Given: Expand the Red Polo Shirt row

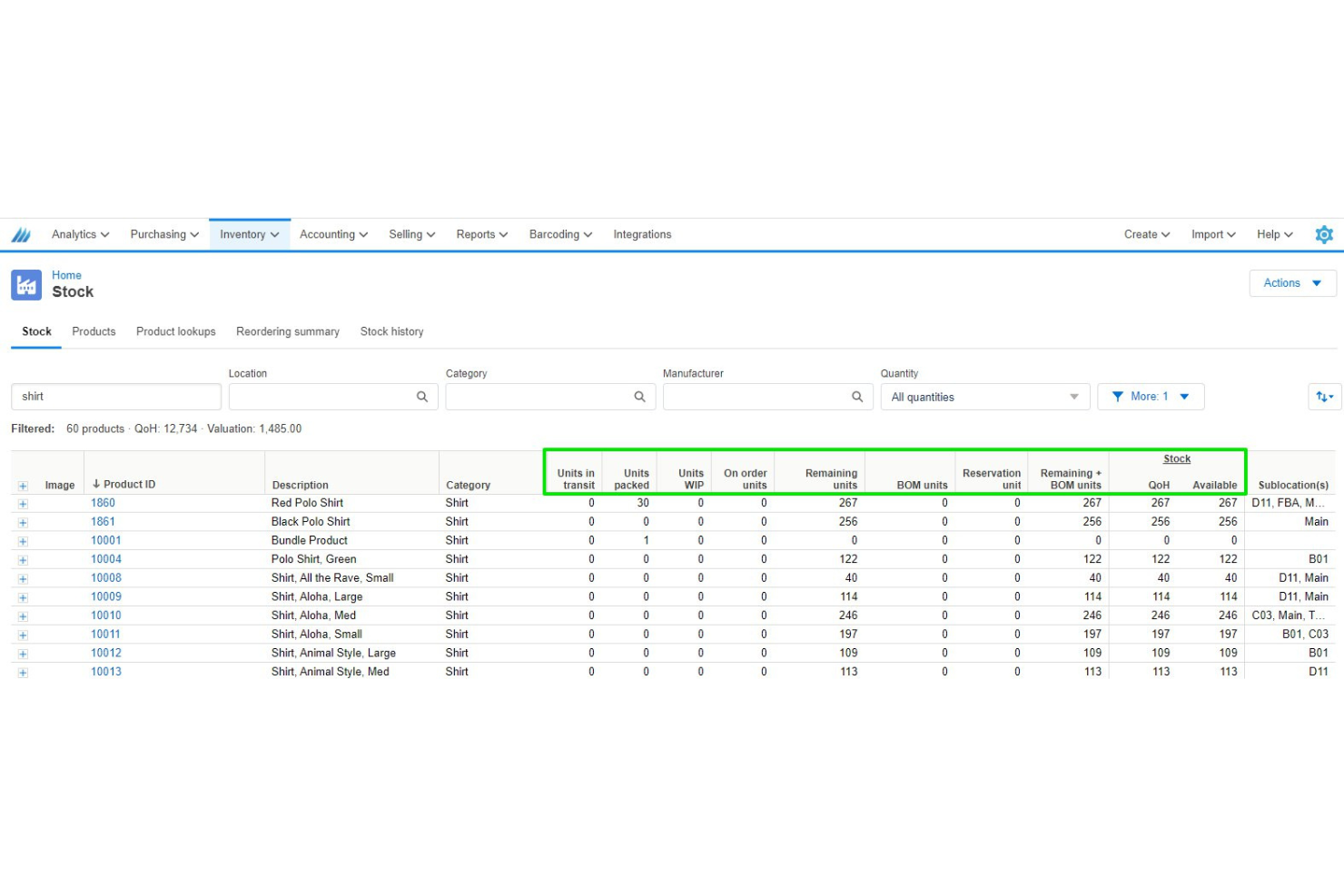Looking at the screenshot, I should click(22, 503).
